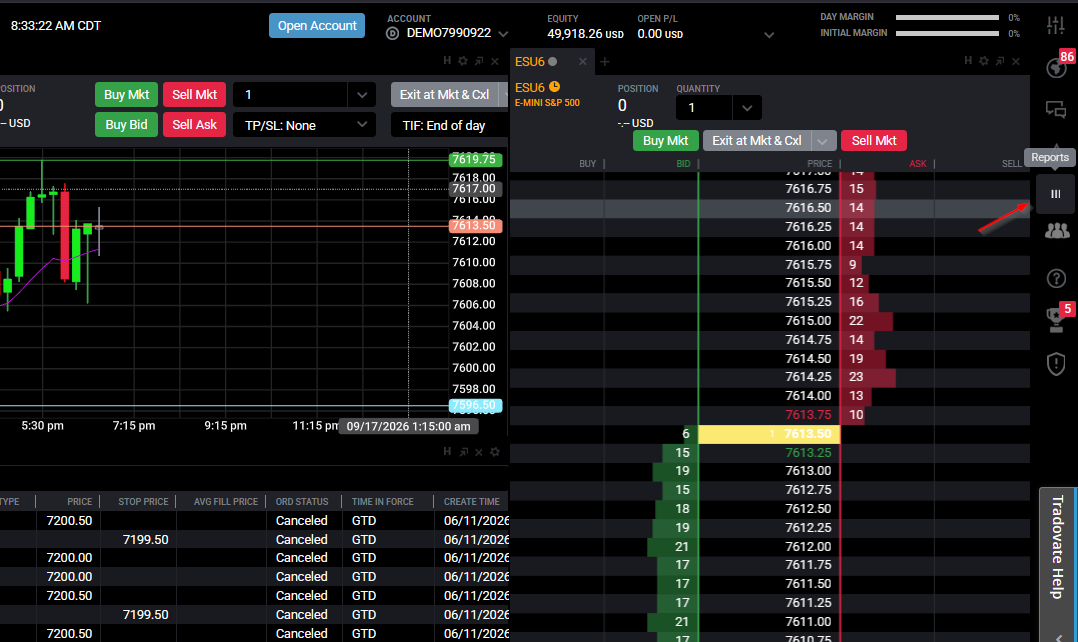1078x642 pixels.
Task: Click the 7619.75 green price marker on chart axis
Action: [476, 159]
